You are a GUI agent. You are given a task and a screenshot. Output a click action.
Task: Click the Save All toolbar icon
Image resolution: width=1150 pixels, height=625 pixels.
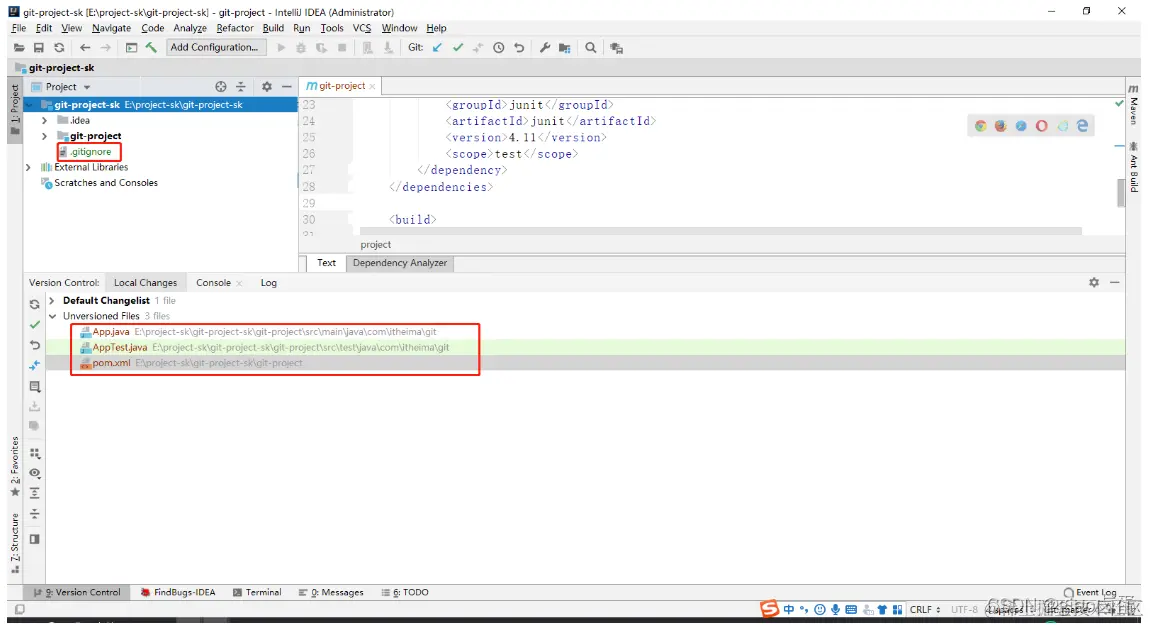pyautogui.click(x=39, y=48)
